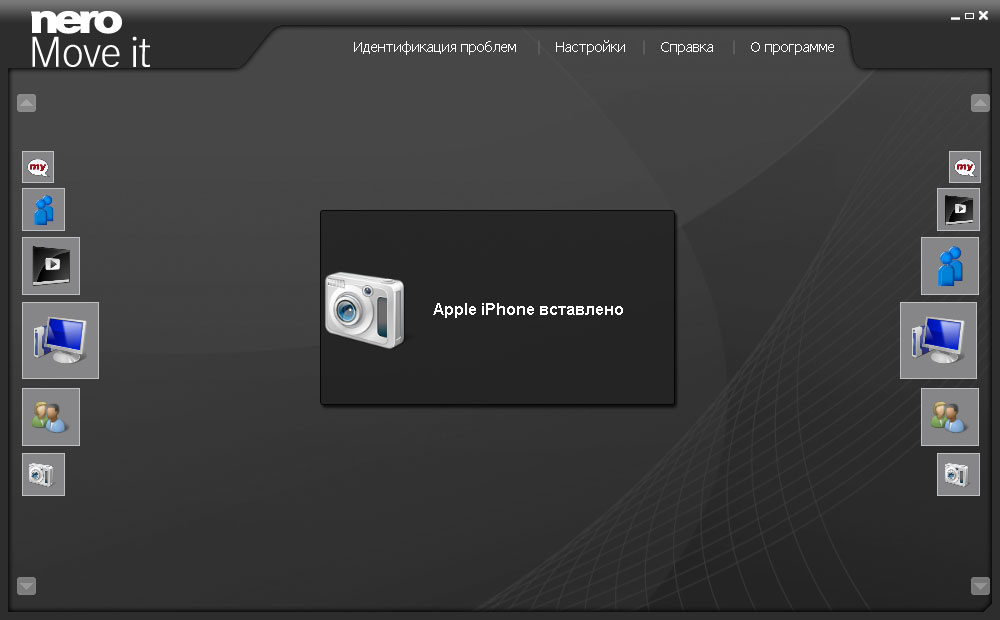
Task: Minimize the Nero Move it window
Action: (955, 16)
